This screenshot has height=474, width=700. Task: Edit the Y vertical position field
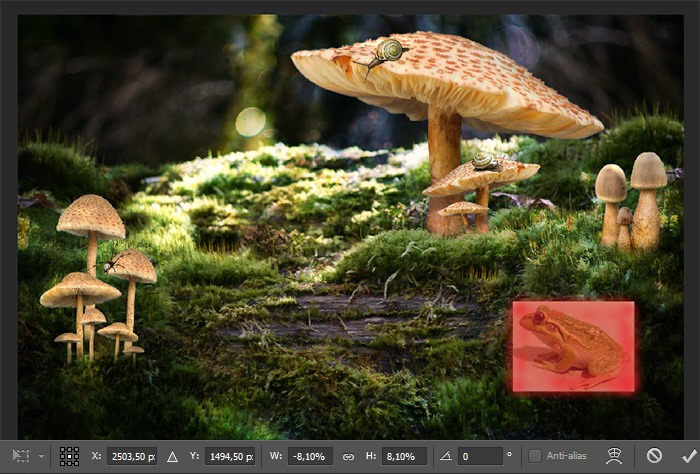230,456
